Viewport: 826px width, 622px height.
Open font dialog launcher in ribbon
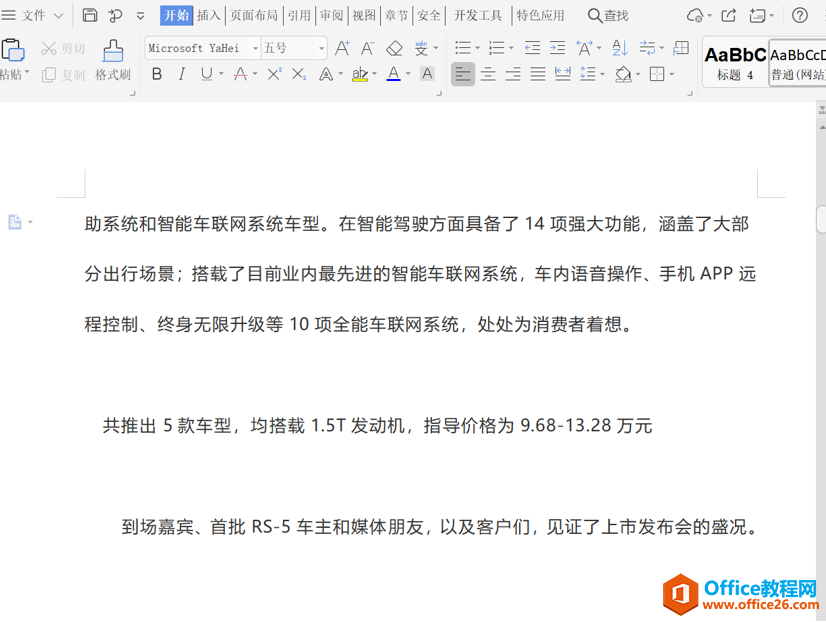pyautogui.click(x=439, y=93)
